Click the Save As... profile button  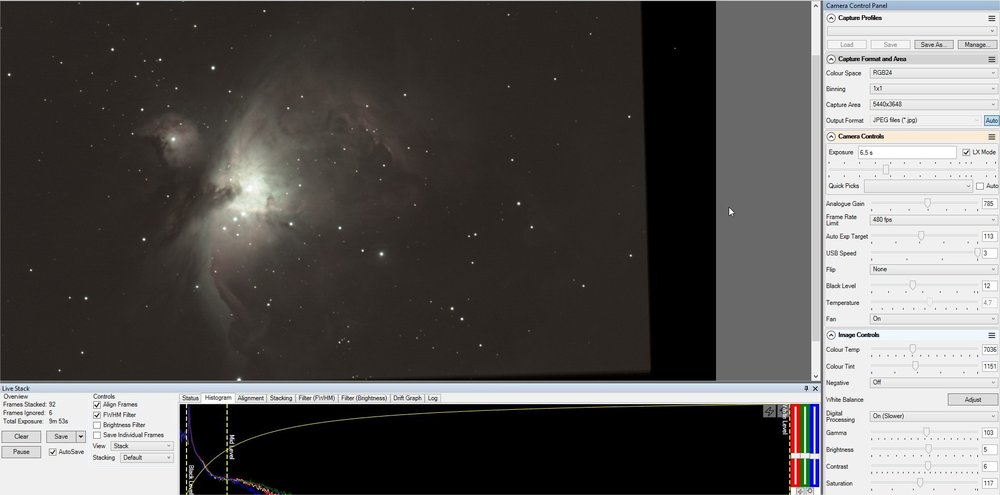tap(934, 45)
